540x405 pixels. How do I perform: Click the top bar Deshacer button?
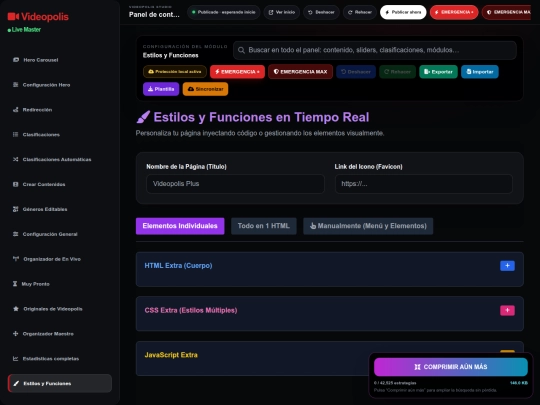pyautogui.click(x=321, y=12)
